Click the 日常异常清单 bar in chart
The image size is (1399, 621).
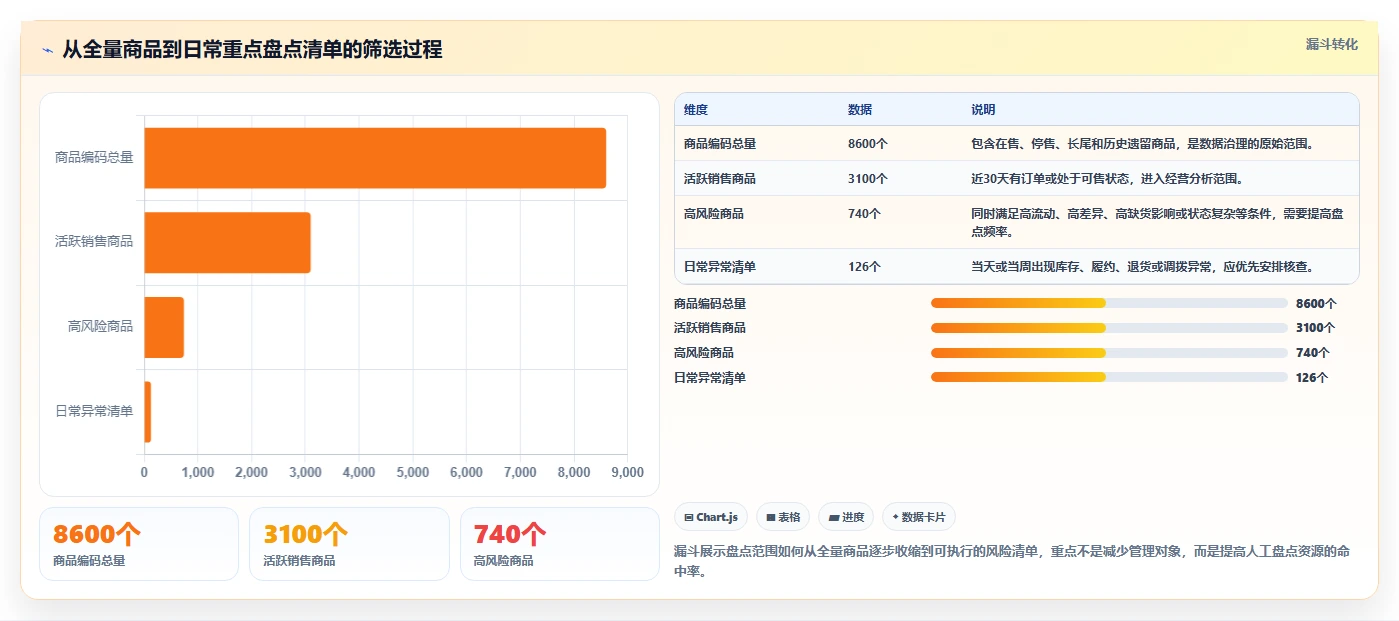[147, 411]
